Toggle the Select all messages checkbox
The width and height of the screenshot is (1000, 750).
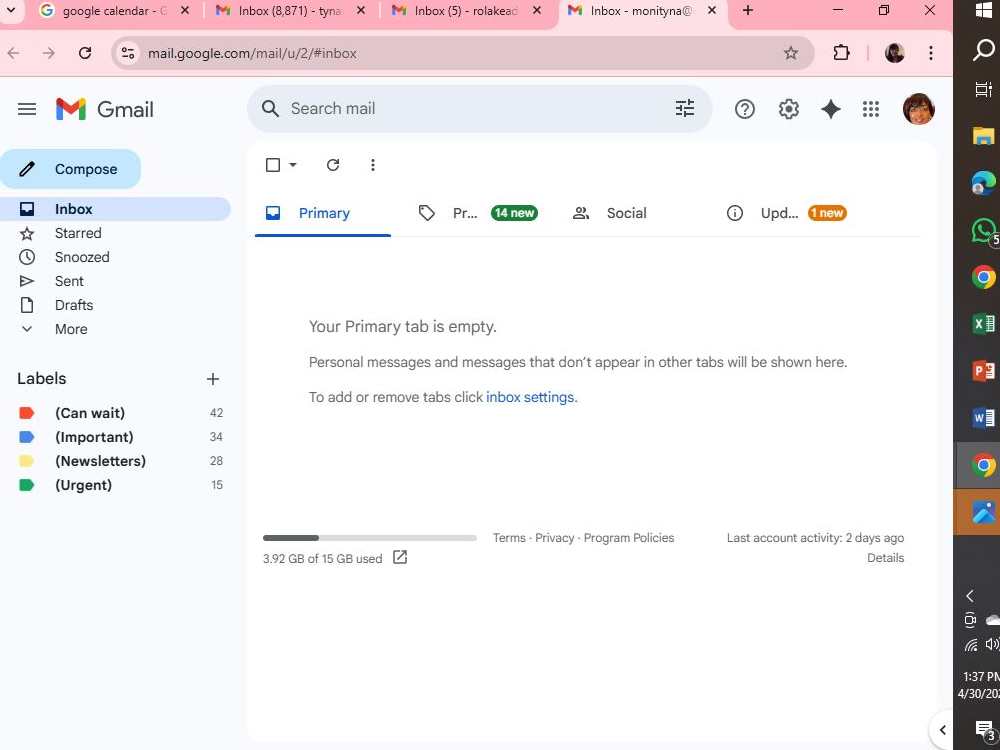[273, 165]
